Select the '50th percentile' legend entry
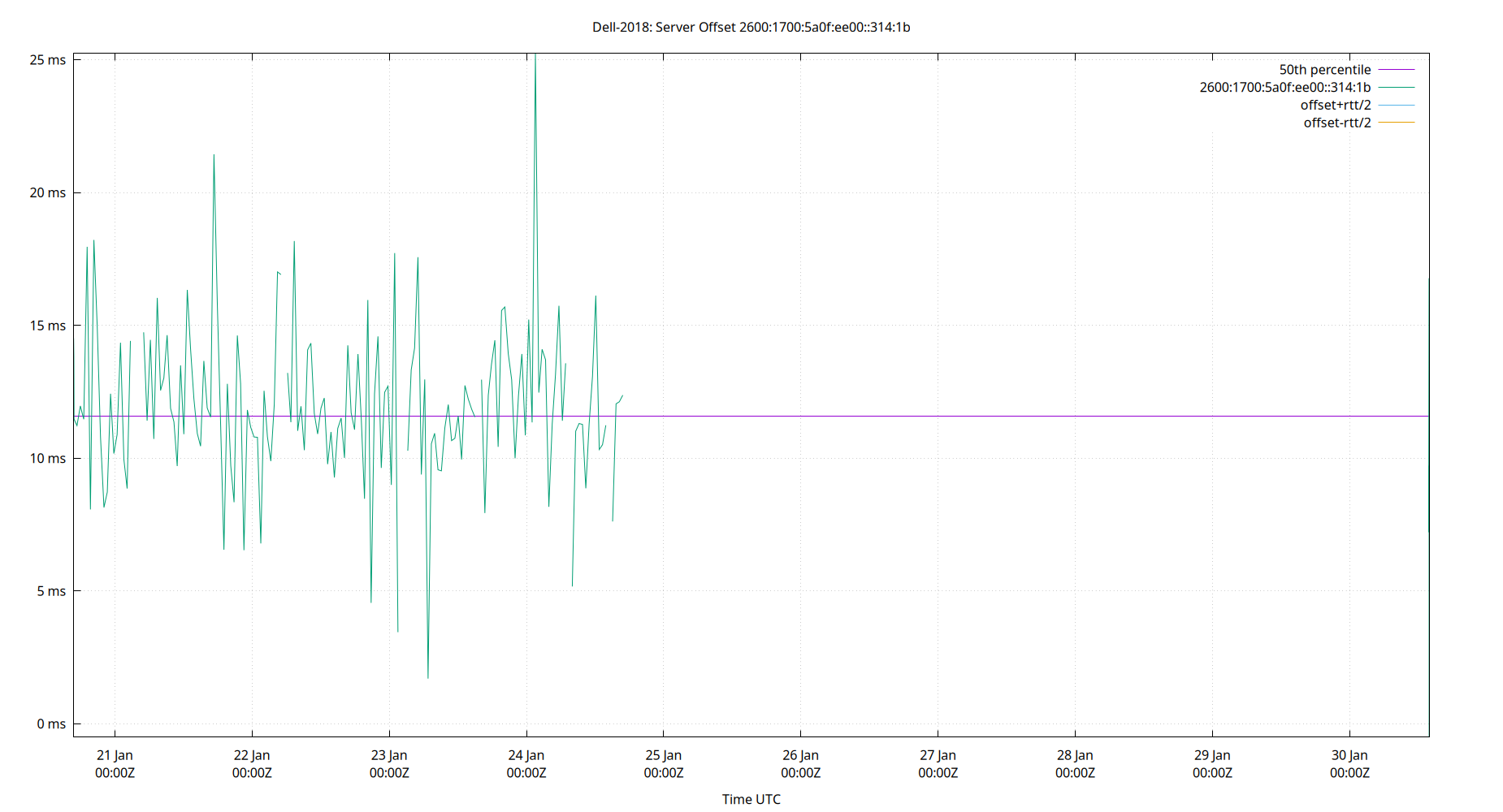This screenshot has height=812, width=1503. pos(1325,69)
